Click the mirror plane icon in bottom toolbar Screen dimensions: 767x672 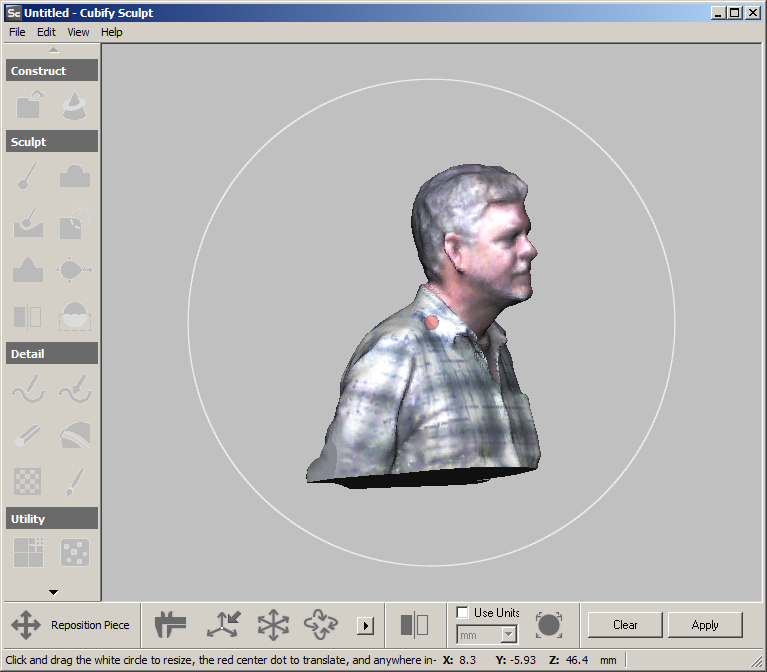414,625
